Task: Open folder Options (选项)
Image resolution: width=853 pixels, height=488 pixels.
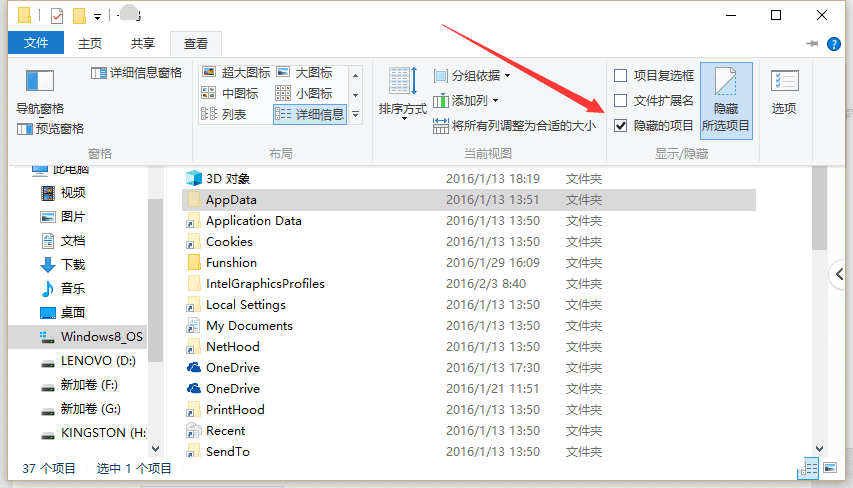Action: [x=784, y=91]
